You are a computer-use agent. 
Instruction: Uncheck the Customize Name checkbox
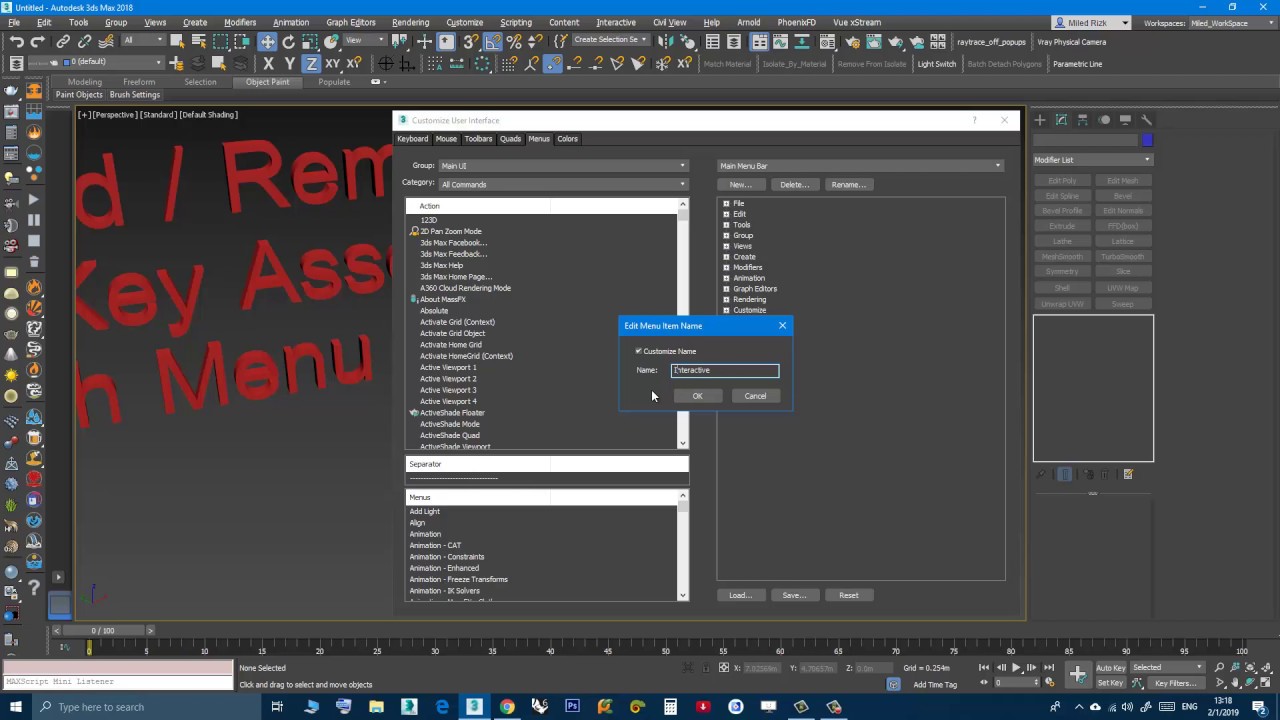pyautogui.click(x=639, y=351)
